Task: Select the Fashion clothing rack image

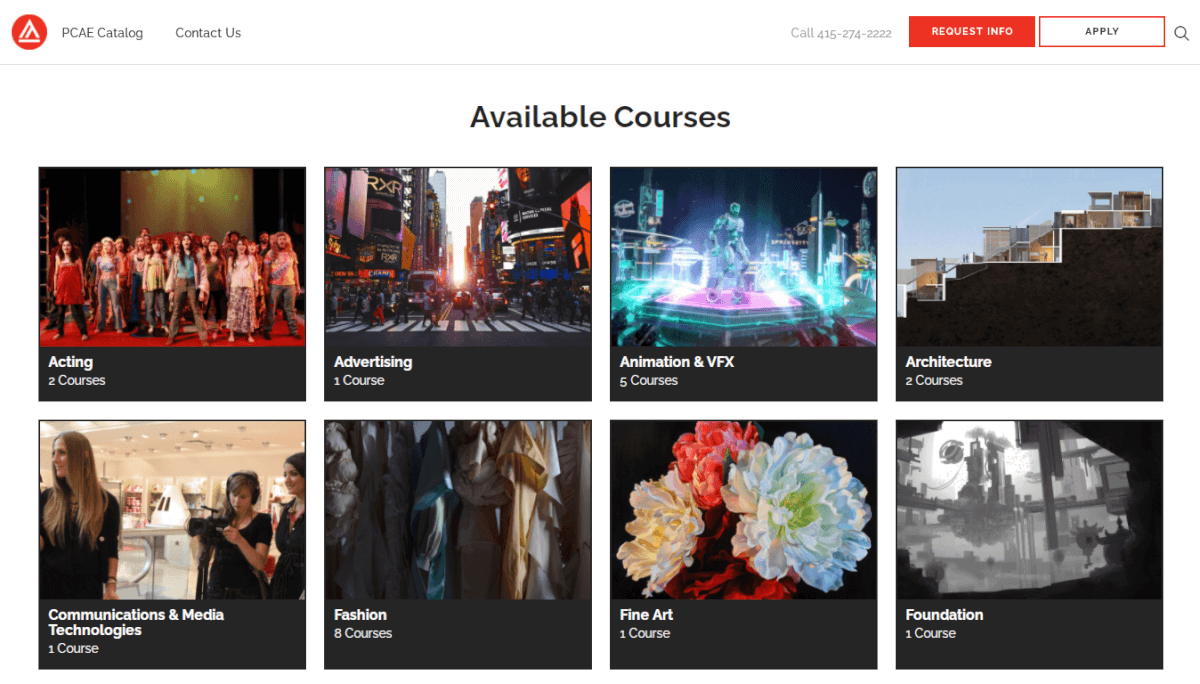Action: click(457, 510)
